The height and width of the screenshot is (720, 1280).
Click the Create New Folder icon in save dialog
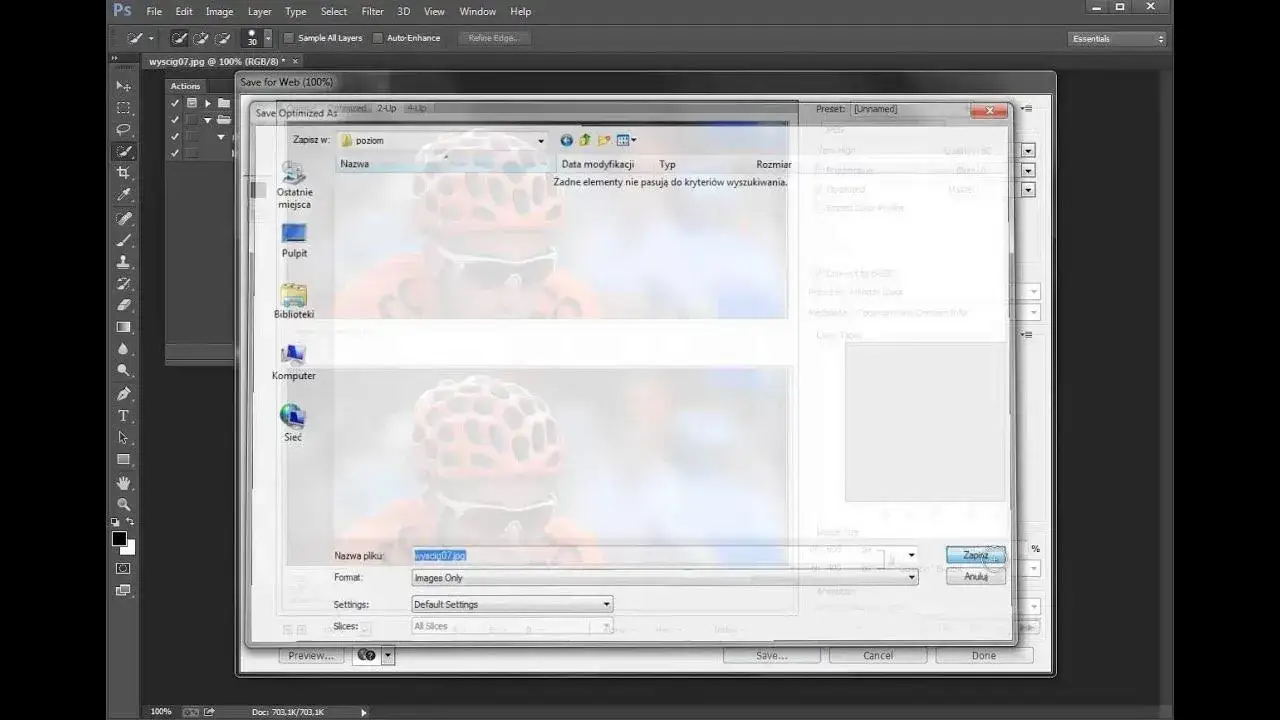pyautogui.click(x=603, y=140)
